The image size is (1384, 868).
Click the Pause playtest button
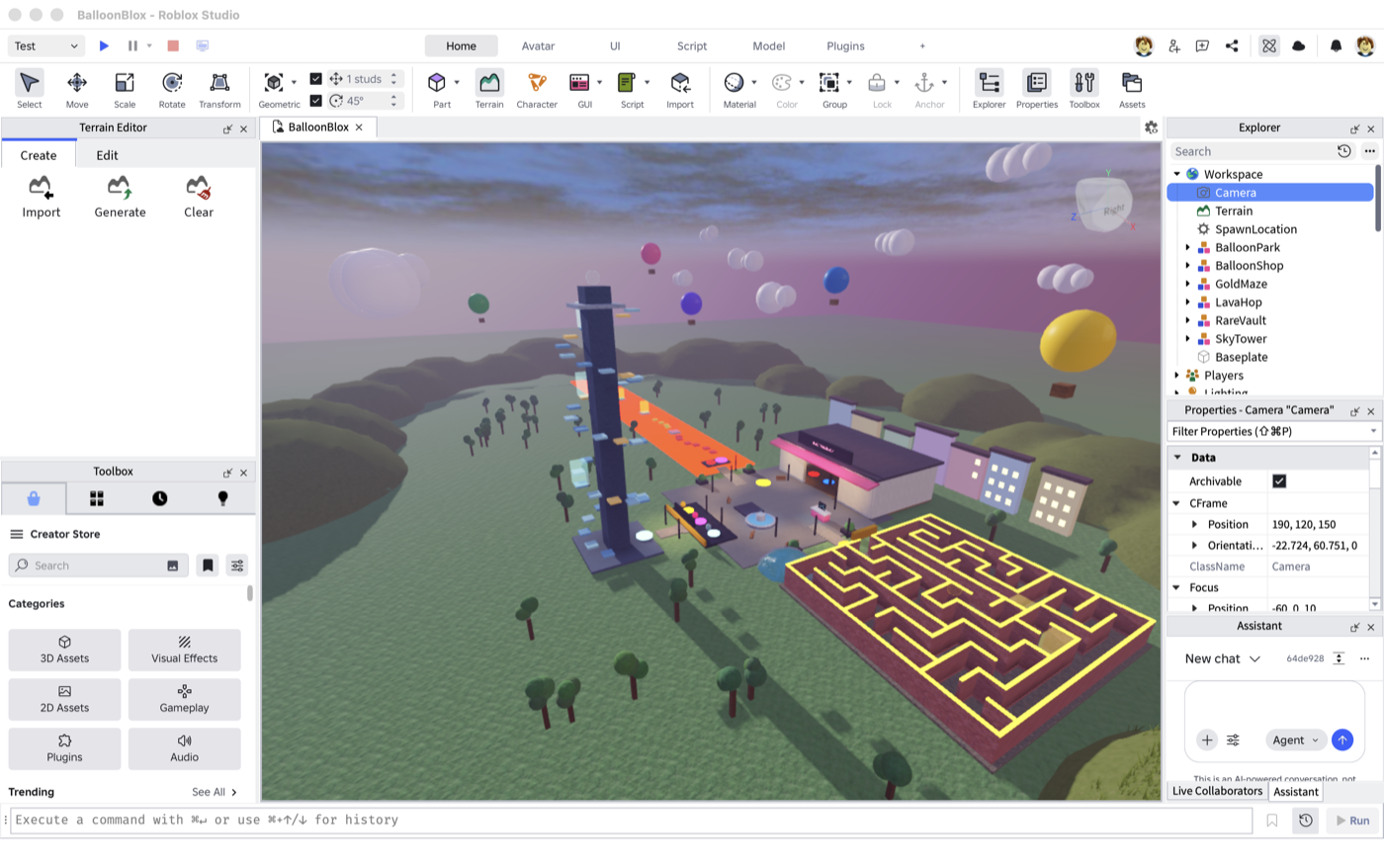(132, 45)
